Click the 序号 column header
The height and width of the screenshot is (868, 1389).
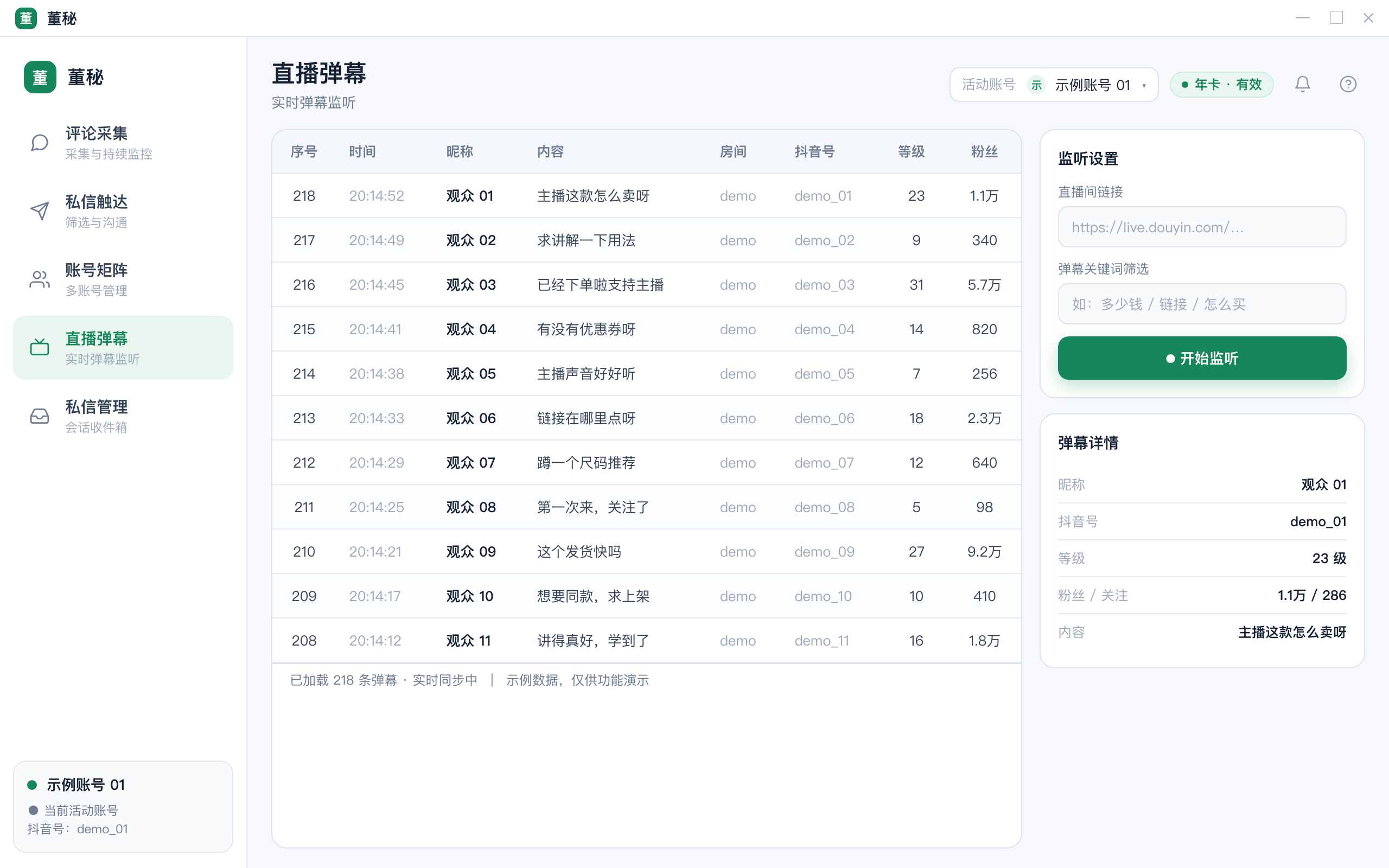click(304, 151)
